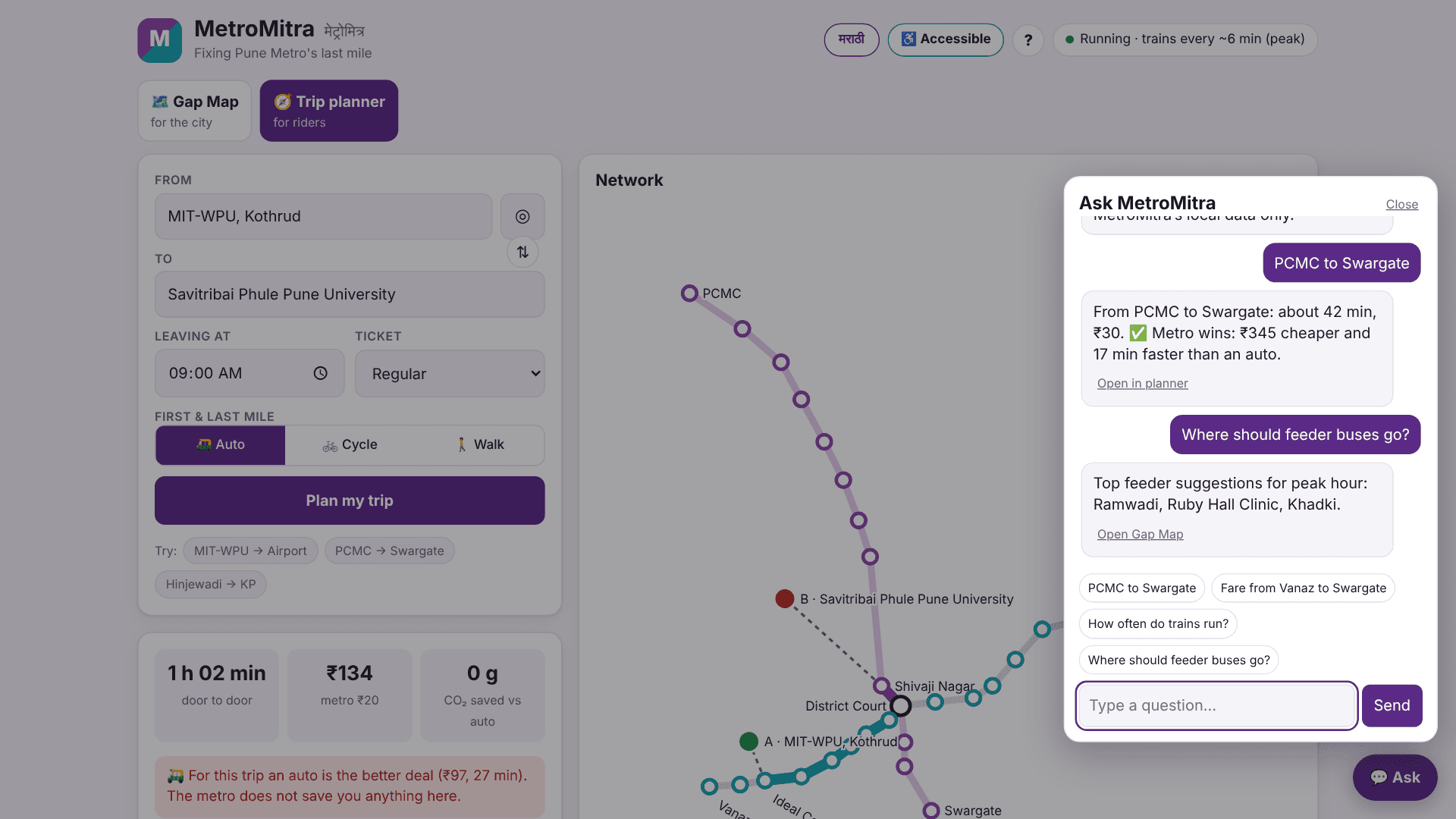Open help question mark button
The width and height of the screenshot is (1456, 819).
pos(1028,40)
